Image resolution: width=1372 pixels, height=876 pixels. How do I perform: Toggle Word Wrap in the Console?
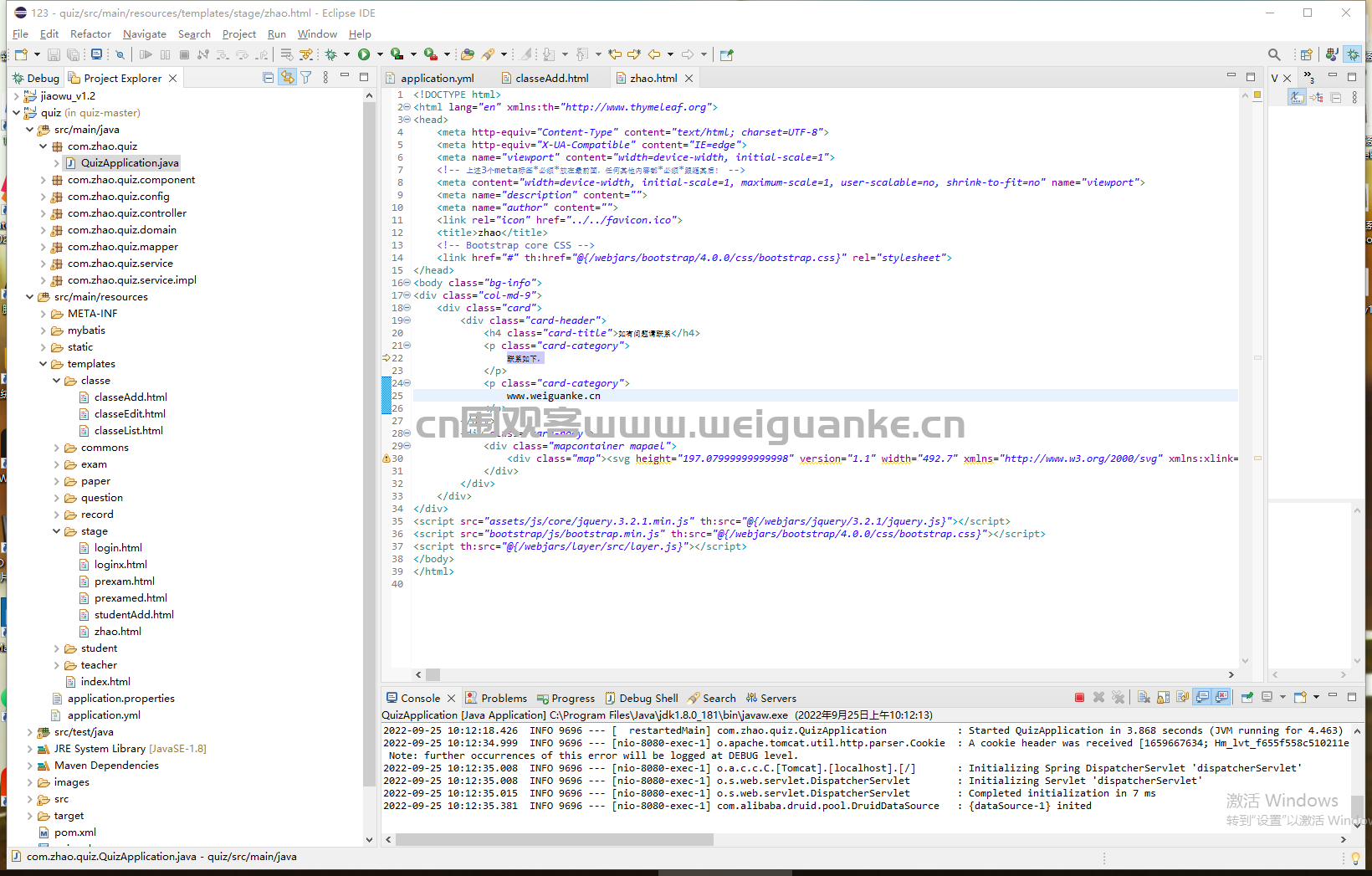click(x=1182, y=697)
